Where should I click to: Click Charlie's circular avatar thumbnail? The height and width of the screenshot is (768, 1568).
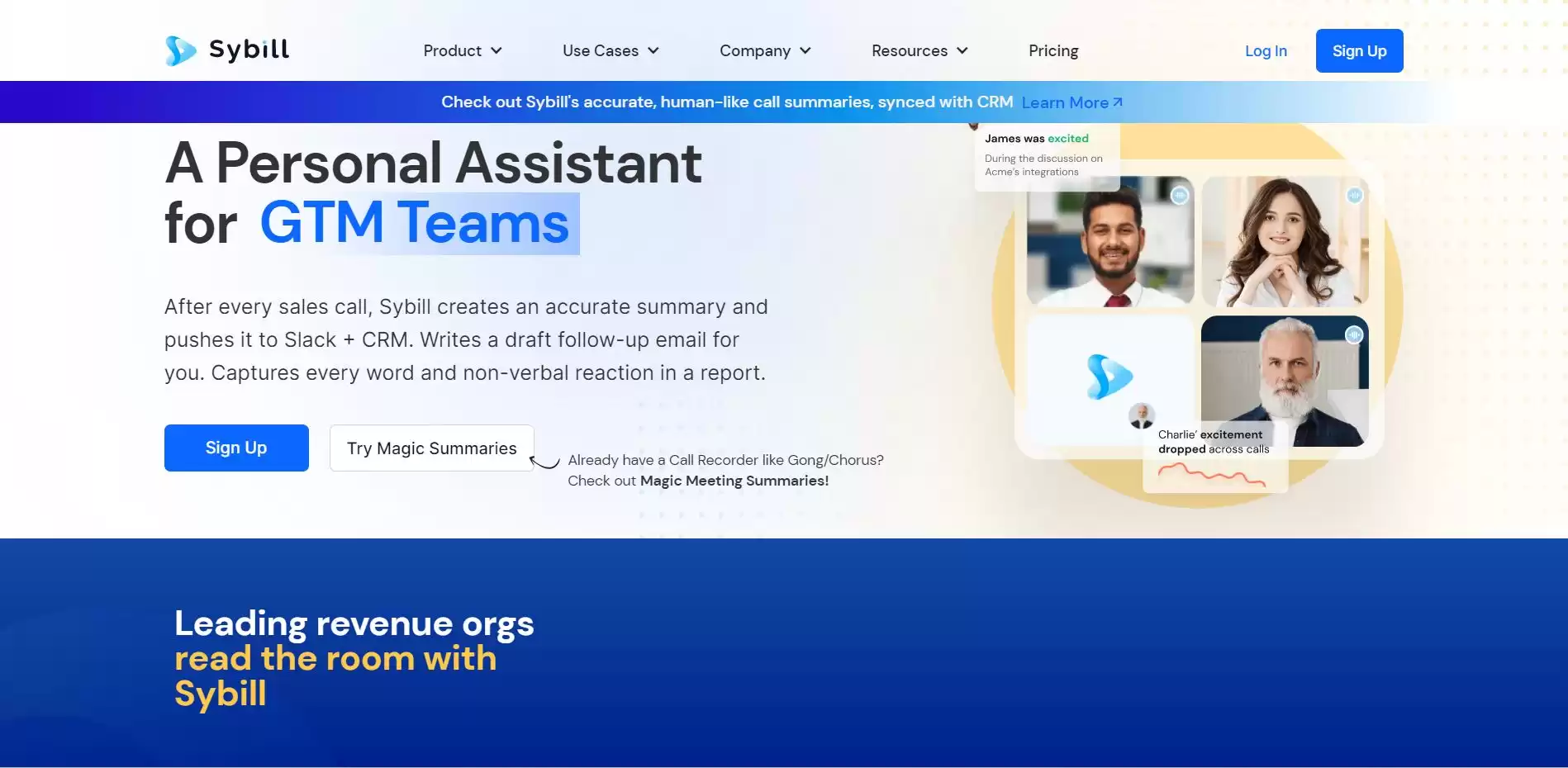(x=1142, y=416)
